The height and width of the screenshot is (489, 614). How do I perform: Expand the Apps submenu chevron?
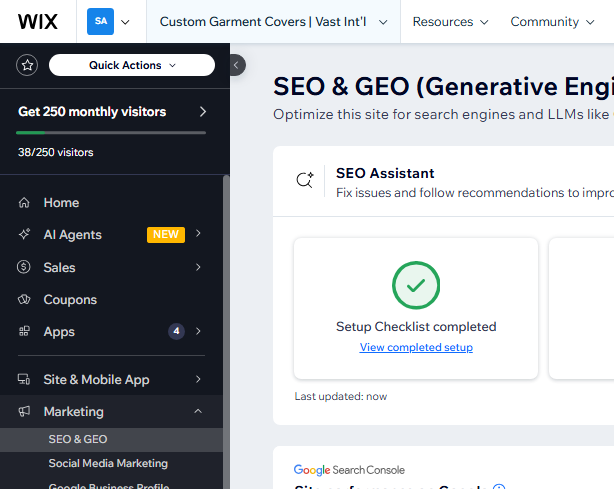click(198, 331)
